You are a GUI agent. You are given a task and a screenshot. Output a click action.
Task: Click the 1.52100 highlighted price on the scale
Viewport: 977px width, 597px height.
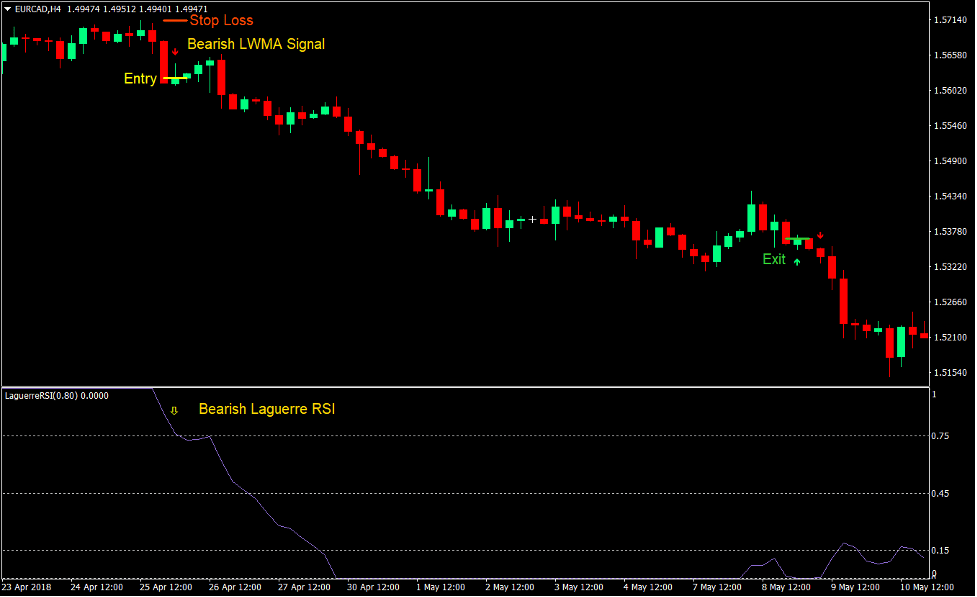tap(950, 337)
